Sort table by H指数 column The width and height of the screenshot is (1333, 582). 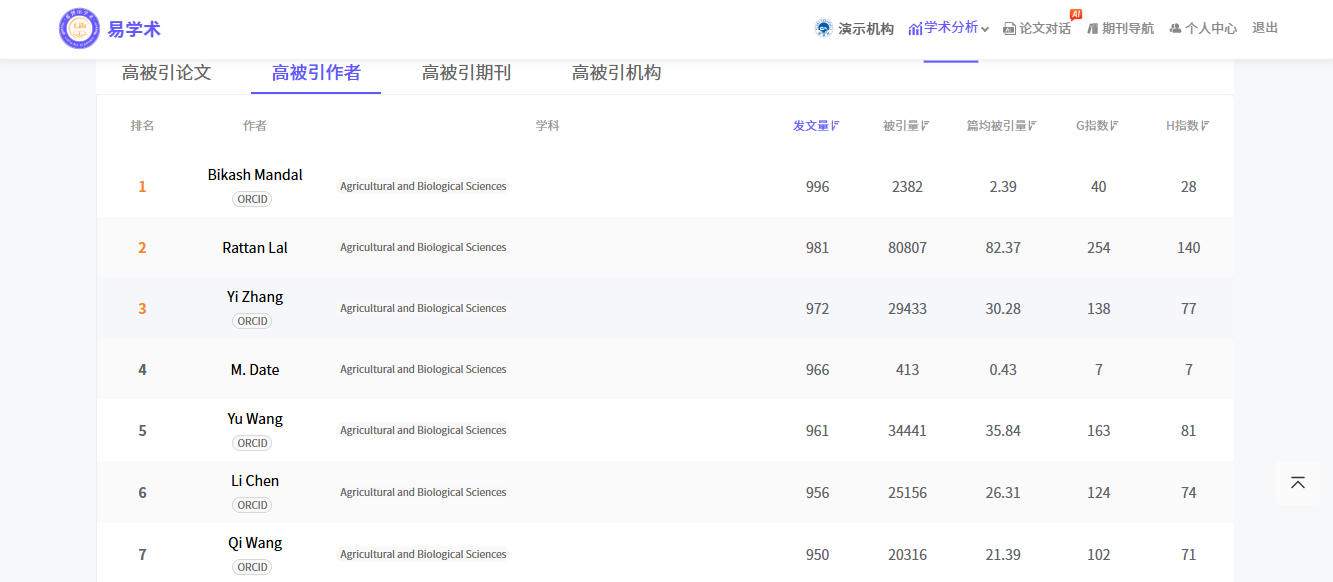click(1188, 126)
